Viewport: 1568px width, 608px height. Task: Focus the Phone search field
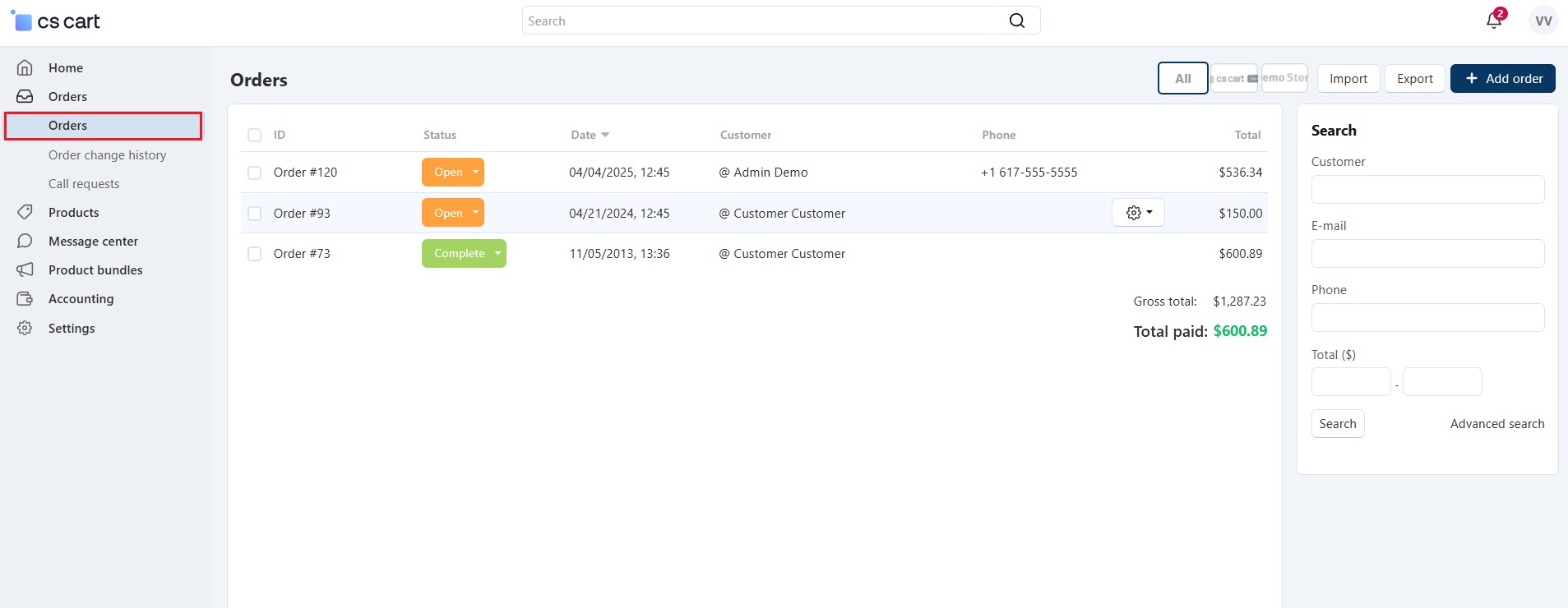pyautogui.click(x=1428, y=317)
